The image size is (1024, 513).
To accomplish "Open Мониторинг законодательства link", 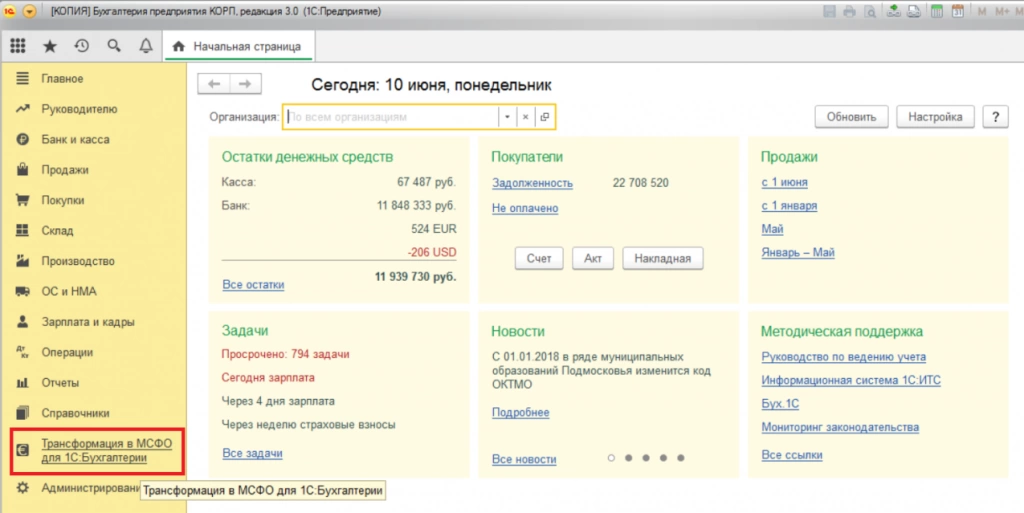I will point(840,428).
